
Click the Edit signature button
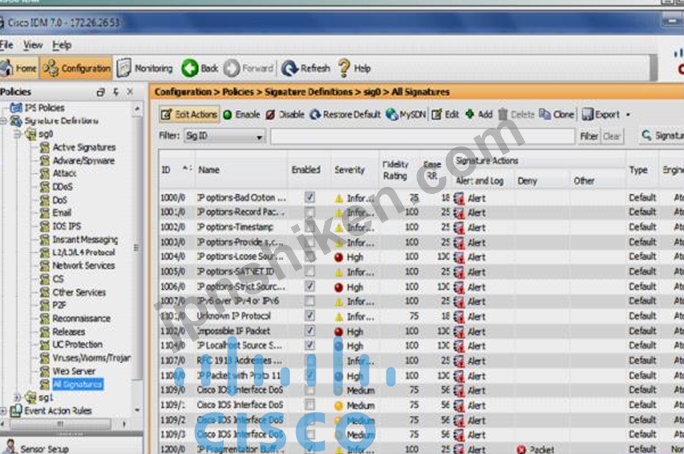(445, 115)
